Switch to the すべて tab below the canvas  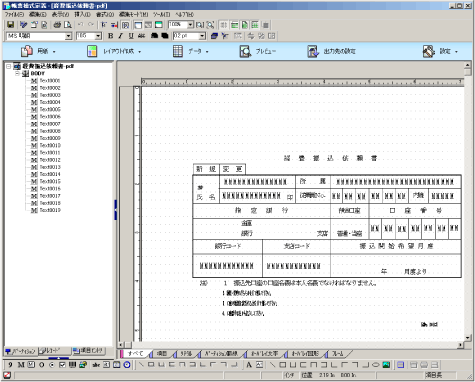(136, 353)
